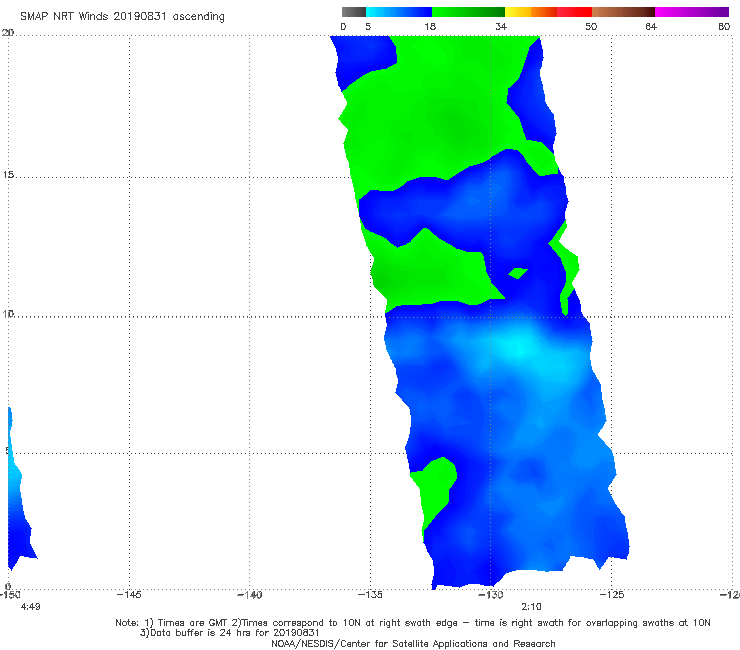
Task: Click the latitude axis label '20'
Action: pyautogui.click(x=8, y=33)
